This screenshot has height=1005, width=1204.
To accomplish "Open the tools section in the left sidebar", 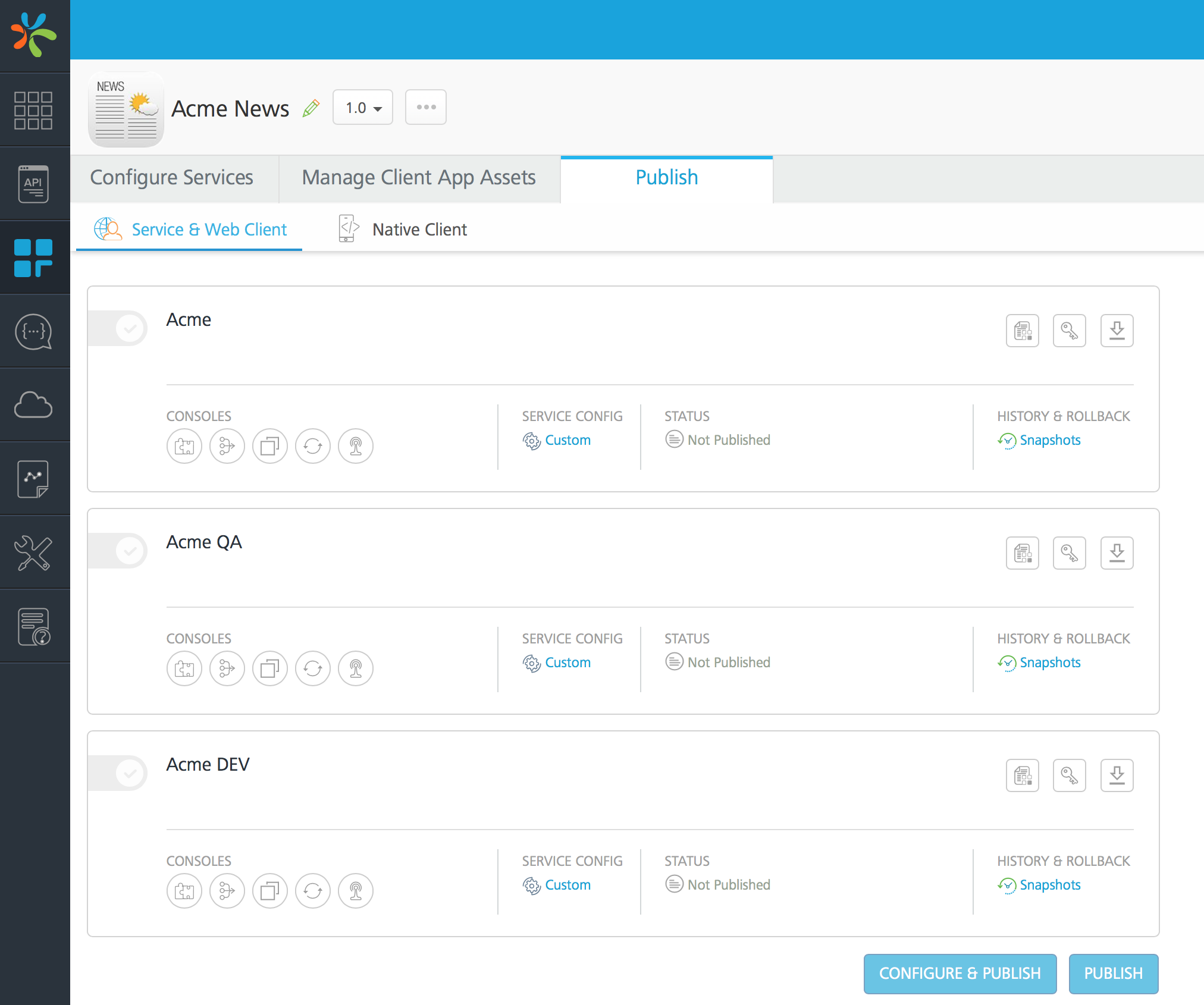I will [x=34, y=553].
